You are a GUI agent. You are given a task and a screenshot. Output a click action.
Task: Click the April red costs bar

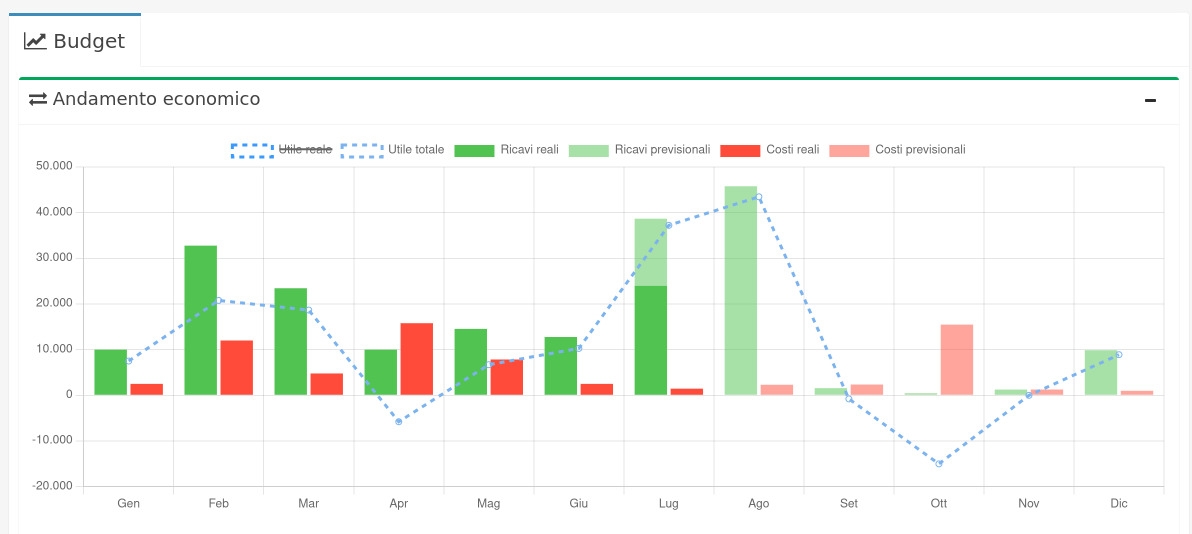tap(417, 358)
